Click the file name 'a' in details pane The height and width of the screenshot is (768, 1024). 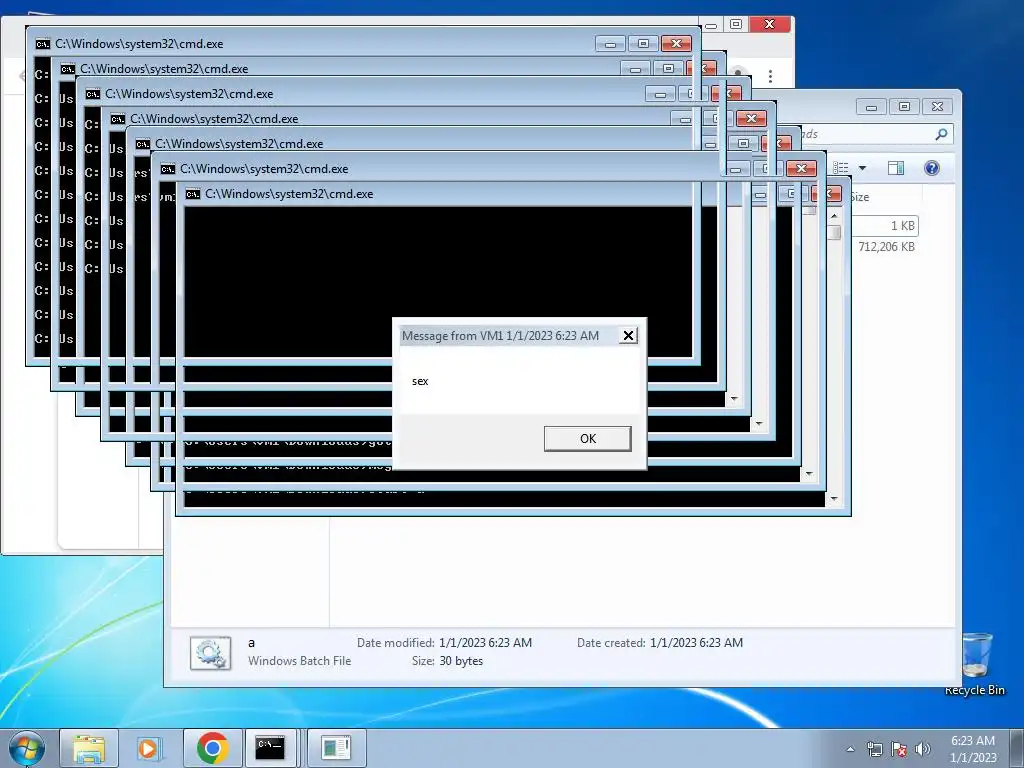(251, 643)
